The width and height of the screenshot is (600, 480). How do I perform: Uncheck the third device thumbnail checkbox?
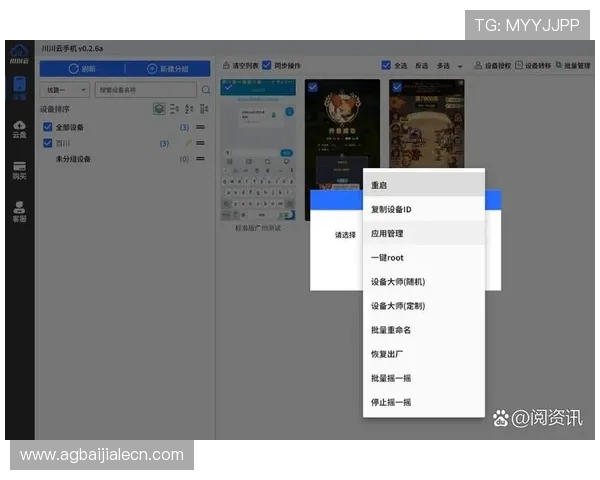397,87
